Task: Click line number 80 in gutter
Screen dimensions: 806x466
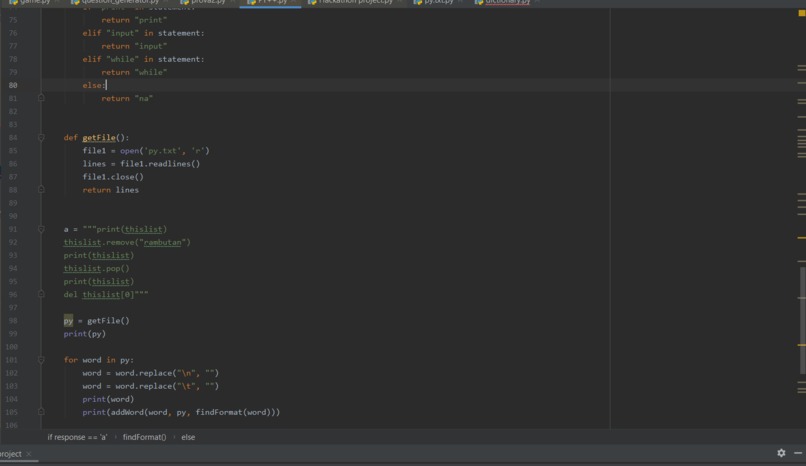Action: [13, 85]
